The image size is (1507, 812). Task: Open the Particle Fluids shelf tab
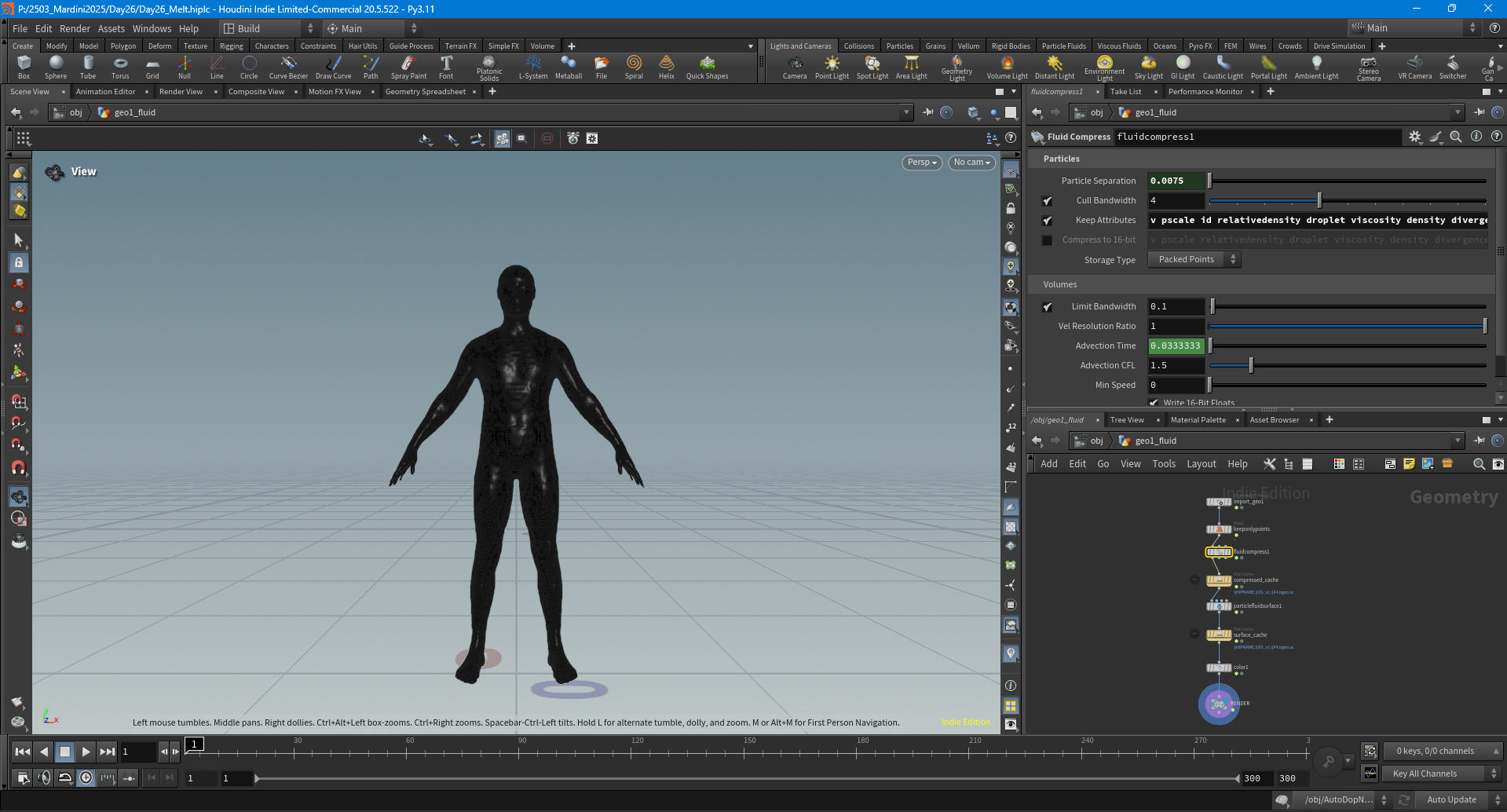[1063, 46]
